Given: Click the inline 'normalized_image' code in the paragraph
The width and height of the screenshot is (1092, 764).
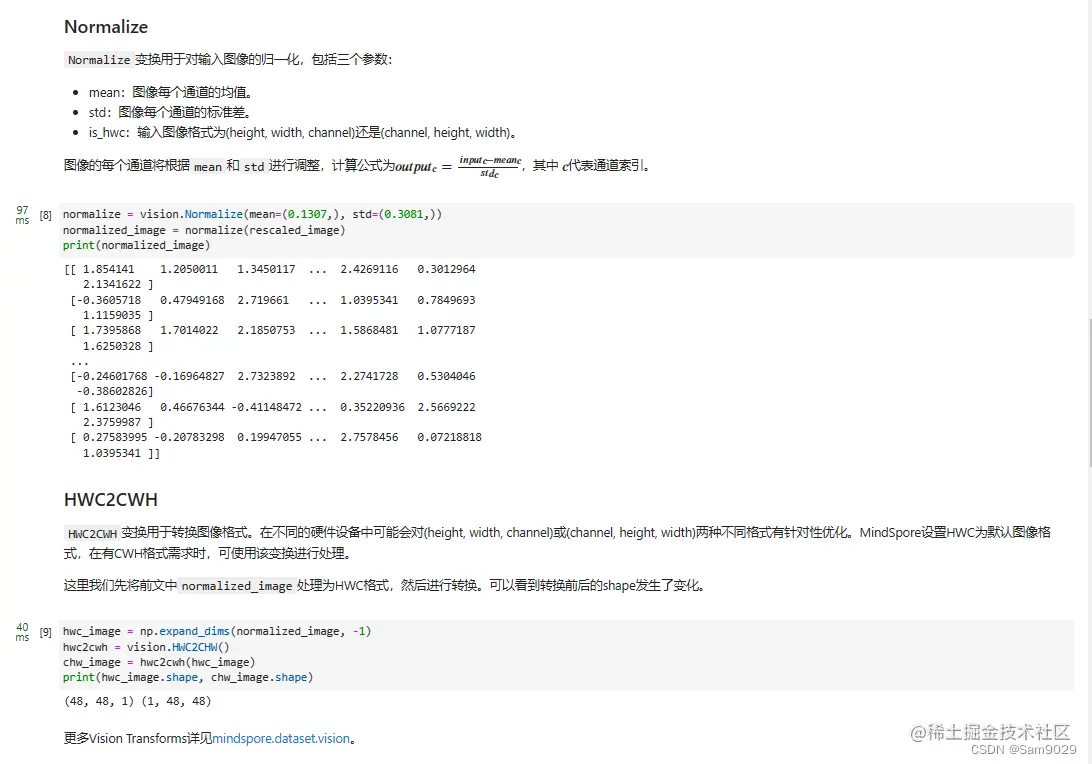Looking at the screenshot, I should [x=237, y=586].
